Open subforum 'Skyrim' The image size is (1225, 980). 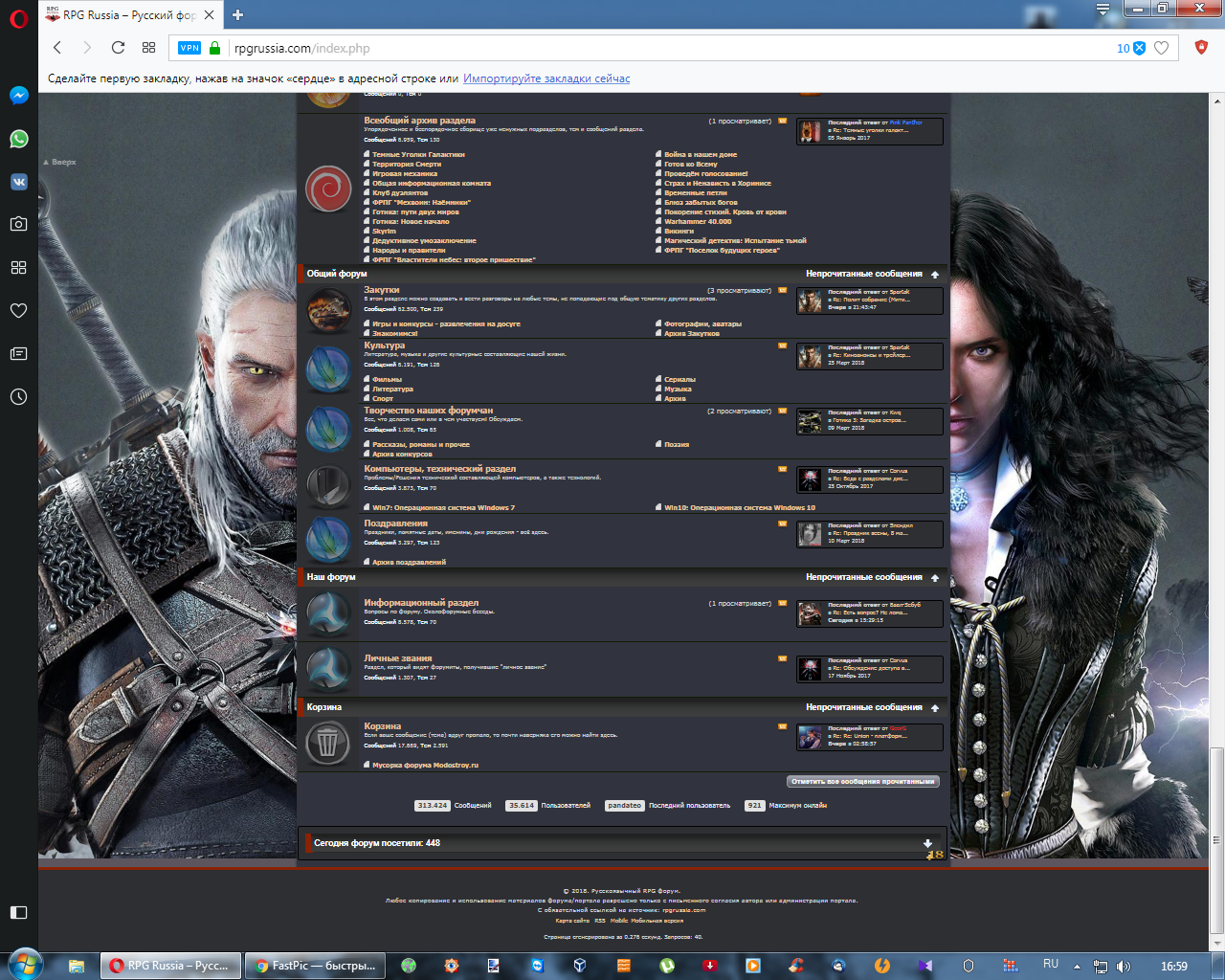pyautogui.click(x=384, y=232)
